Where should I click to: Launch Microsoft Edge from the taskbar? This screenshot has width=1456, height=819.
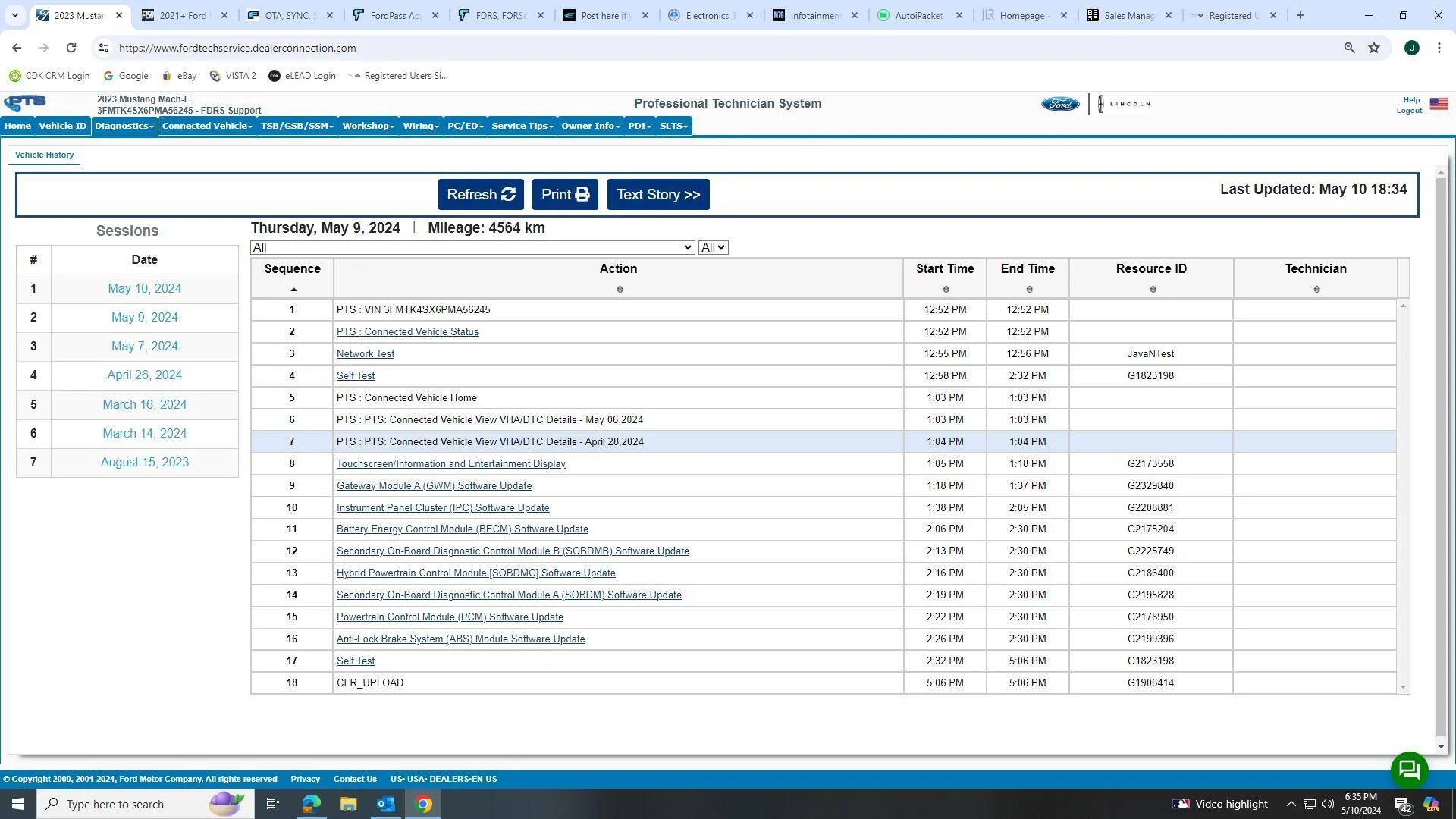coord(311,804)
